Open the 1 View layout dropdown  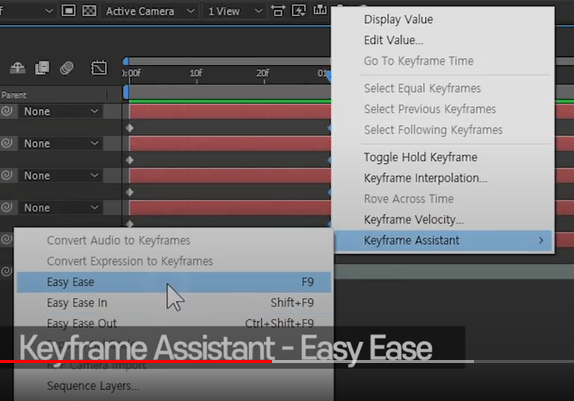coord(235,11)
